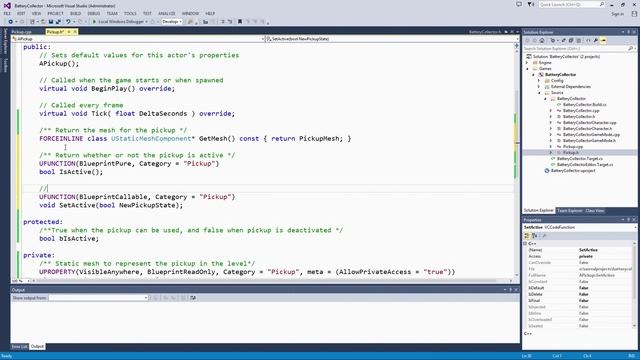The width and height of the screenshot is (640, 360).
Task: Click Home icon in Solution Explorer toolbar
Action: (542, 40)
